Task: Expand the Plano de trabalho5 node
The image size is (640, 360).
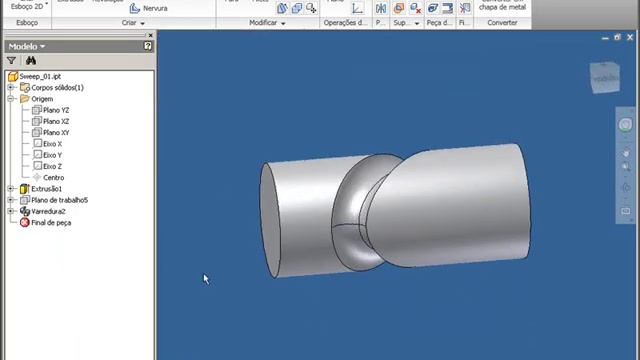Action: point(11,200)
